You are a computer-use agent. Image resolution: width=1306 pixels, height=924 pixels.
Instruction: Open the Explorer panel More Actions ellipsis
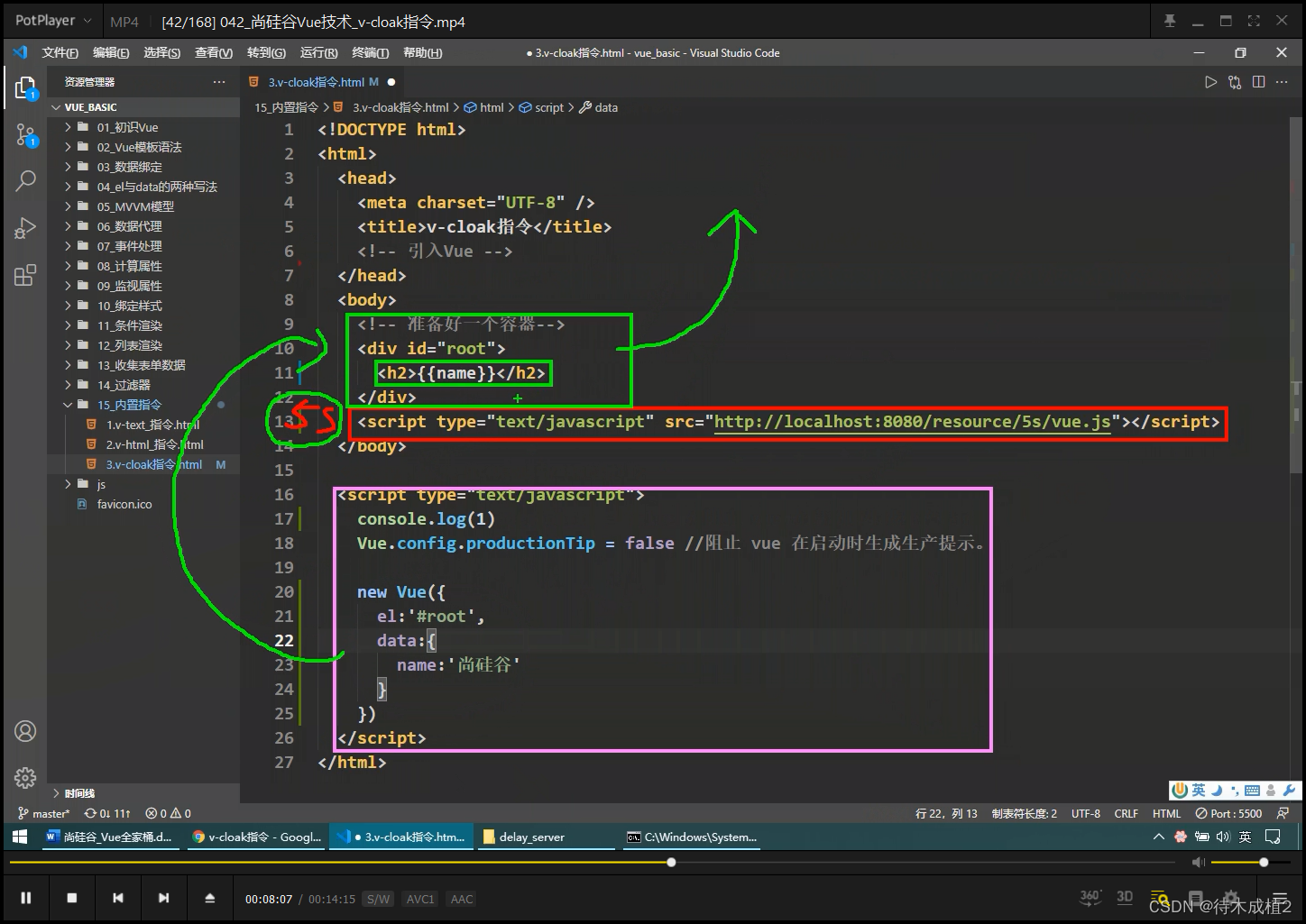pos(219,82)
